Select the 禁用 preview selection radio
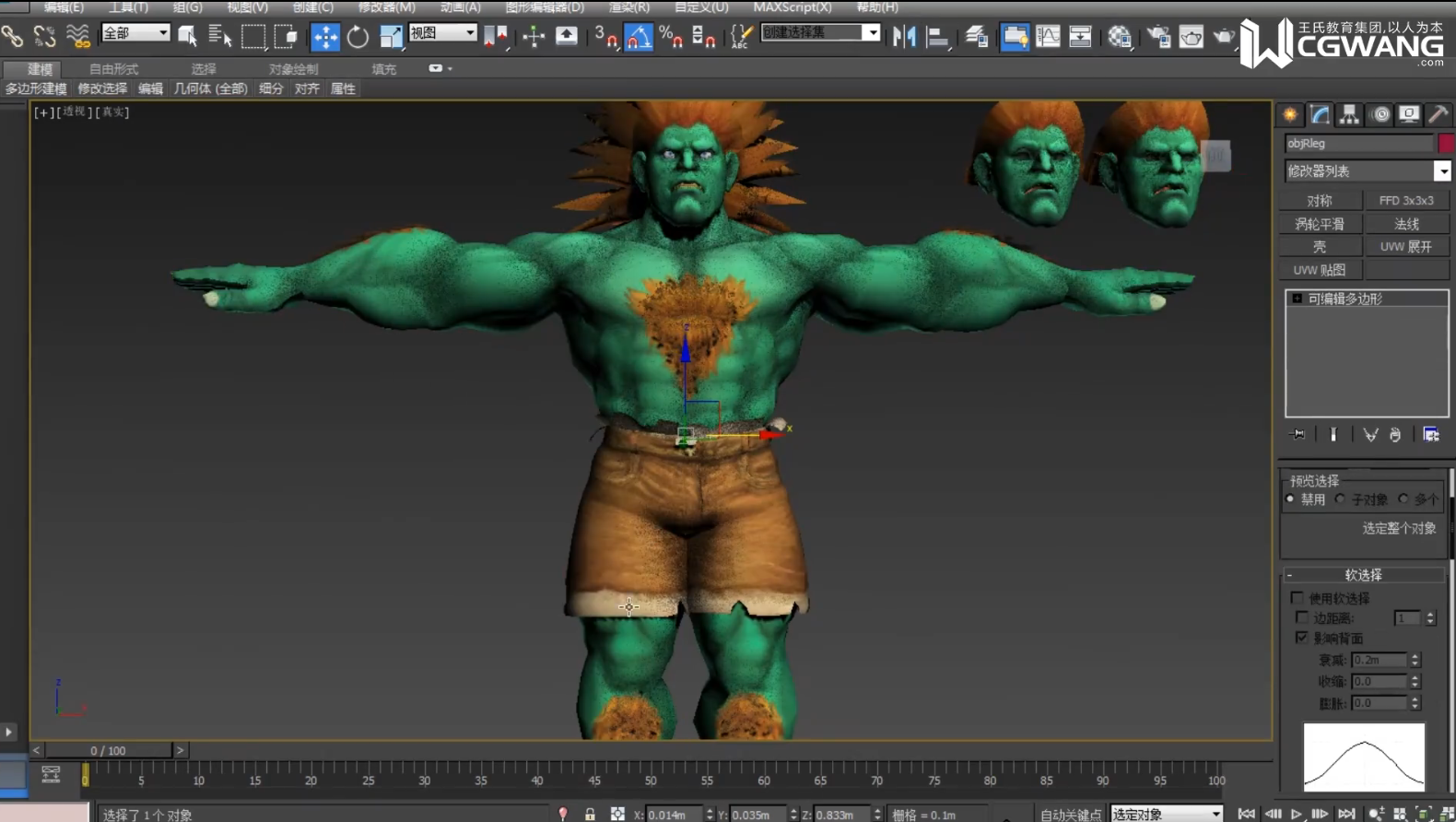1456x822 pixels. pos(1290,499)
